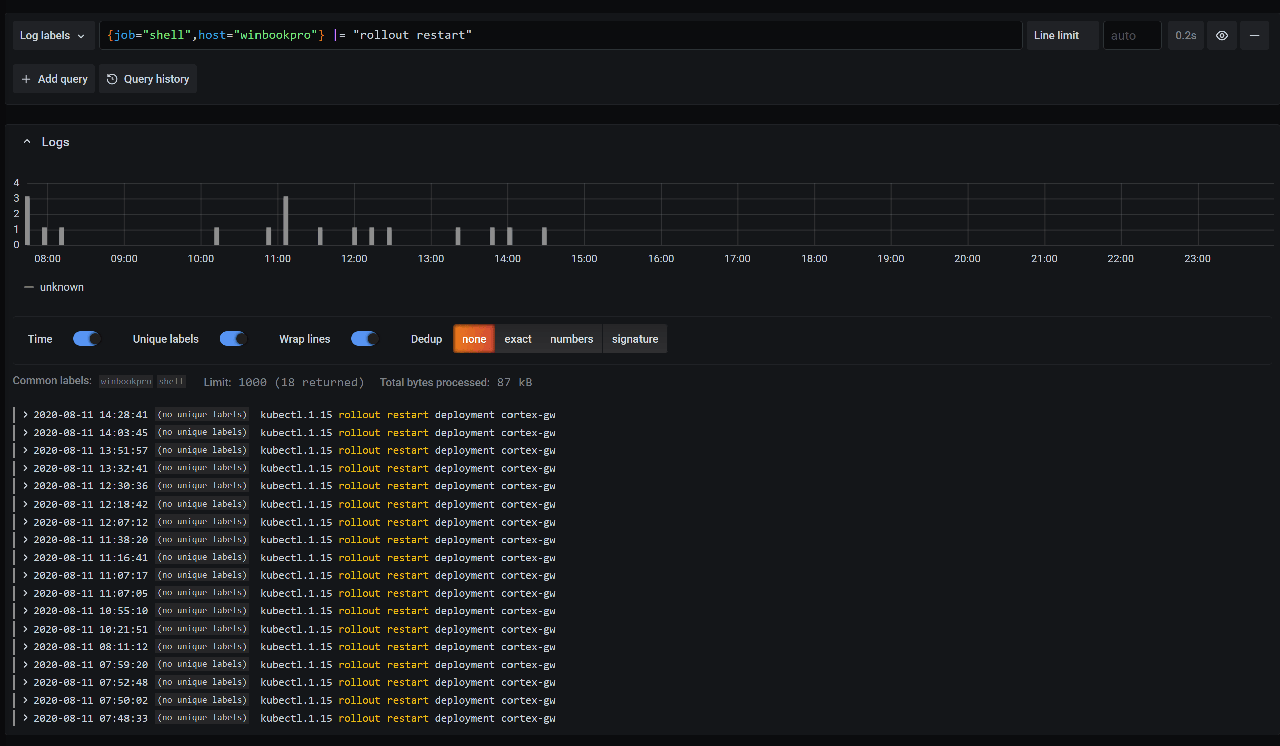Toggle query visibility with the eye icon
The image size is (1280, 746).
coord(1222,35)
